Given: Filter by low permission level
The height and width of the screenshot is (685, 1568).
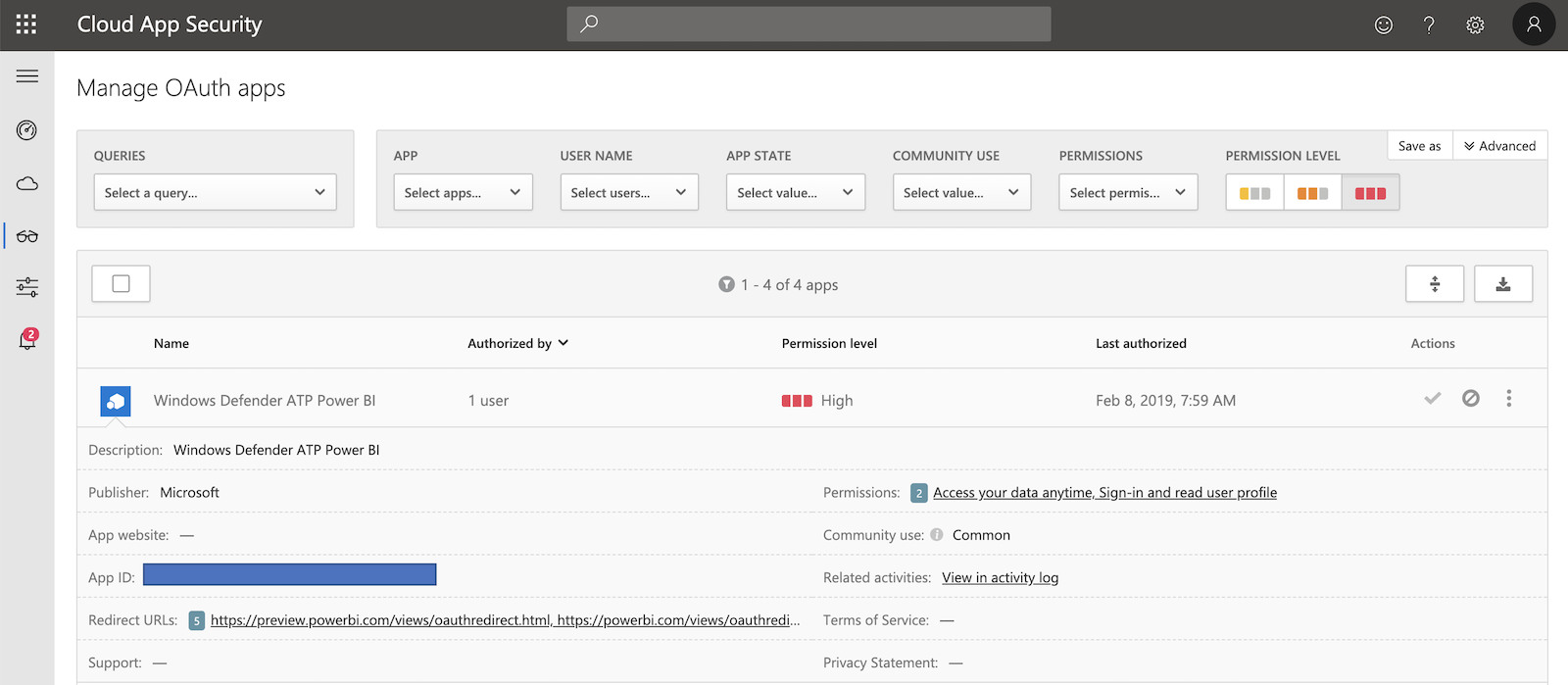Looking at the screenshot, I should pos(1254,192).
